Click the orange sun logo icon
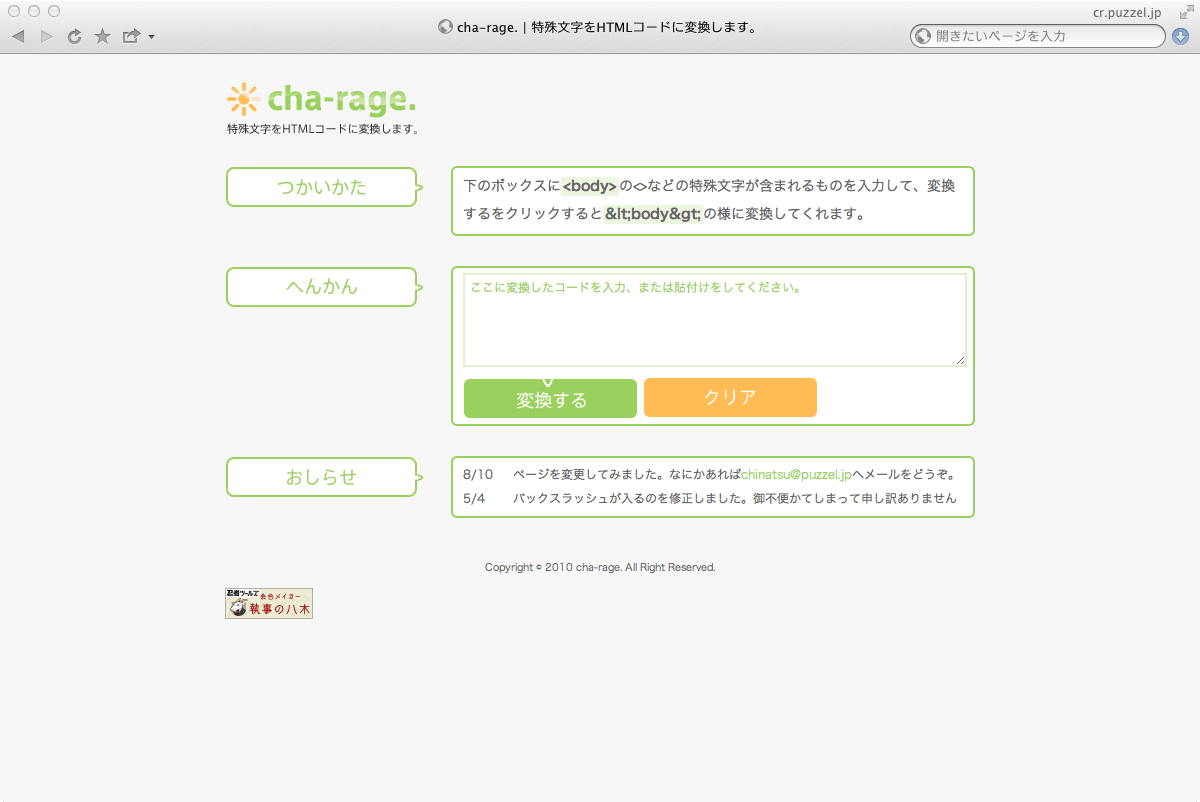The image size is (1200, 802). click(243, 100)
